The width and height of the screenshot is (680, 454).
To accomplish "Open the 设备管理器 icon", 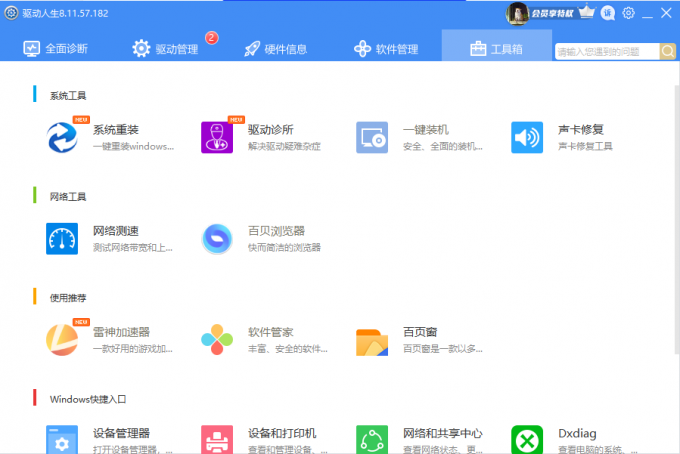I will pos(62,440).
